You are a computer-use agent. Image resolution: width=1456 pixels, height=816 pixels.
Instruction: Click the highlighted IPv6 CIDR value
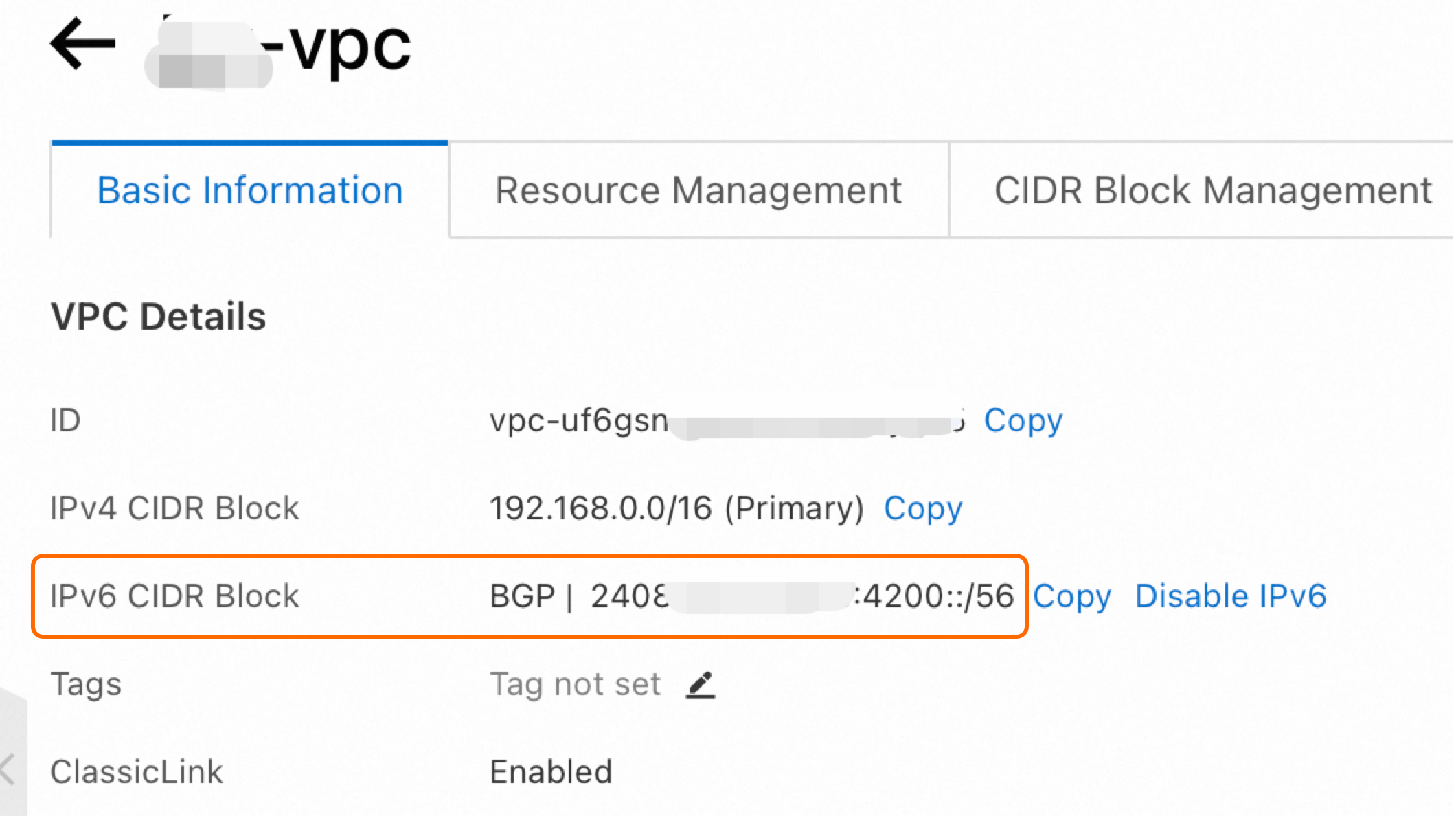click(790, 596)
